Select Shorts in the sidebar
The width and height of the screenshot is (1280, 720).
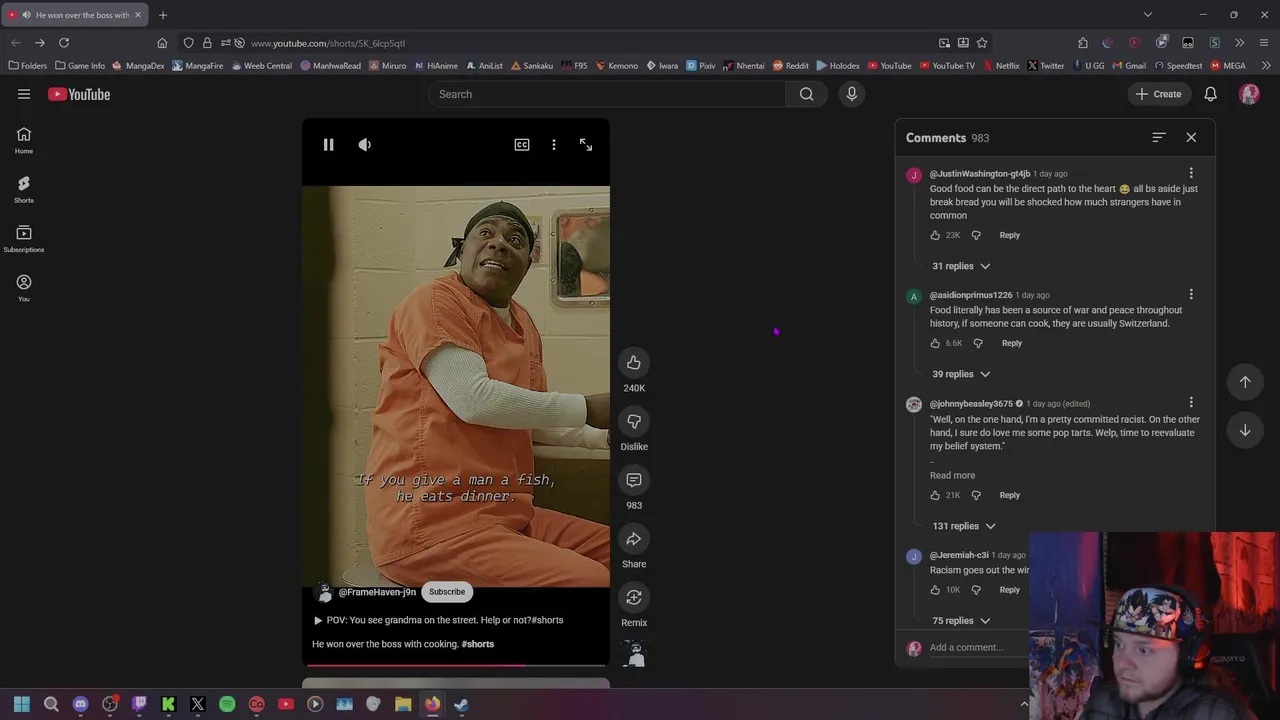pos(24,190)
